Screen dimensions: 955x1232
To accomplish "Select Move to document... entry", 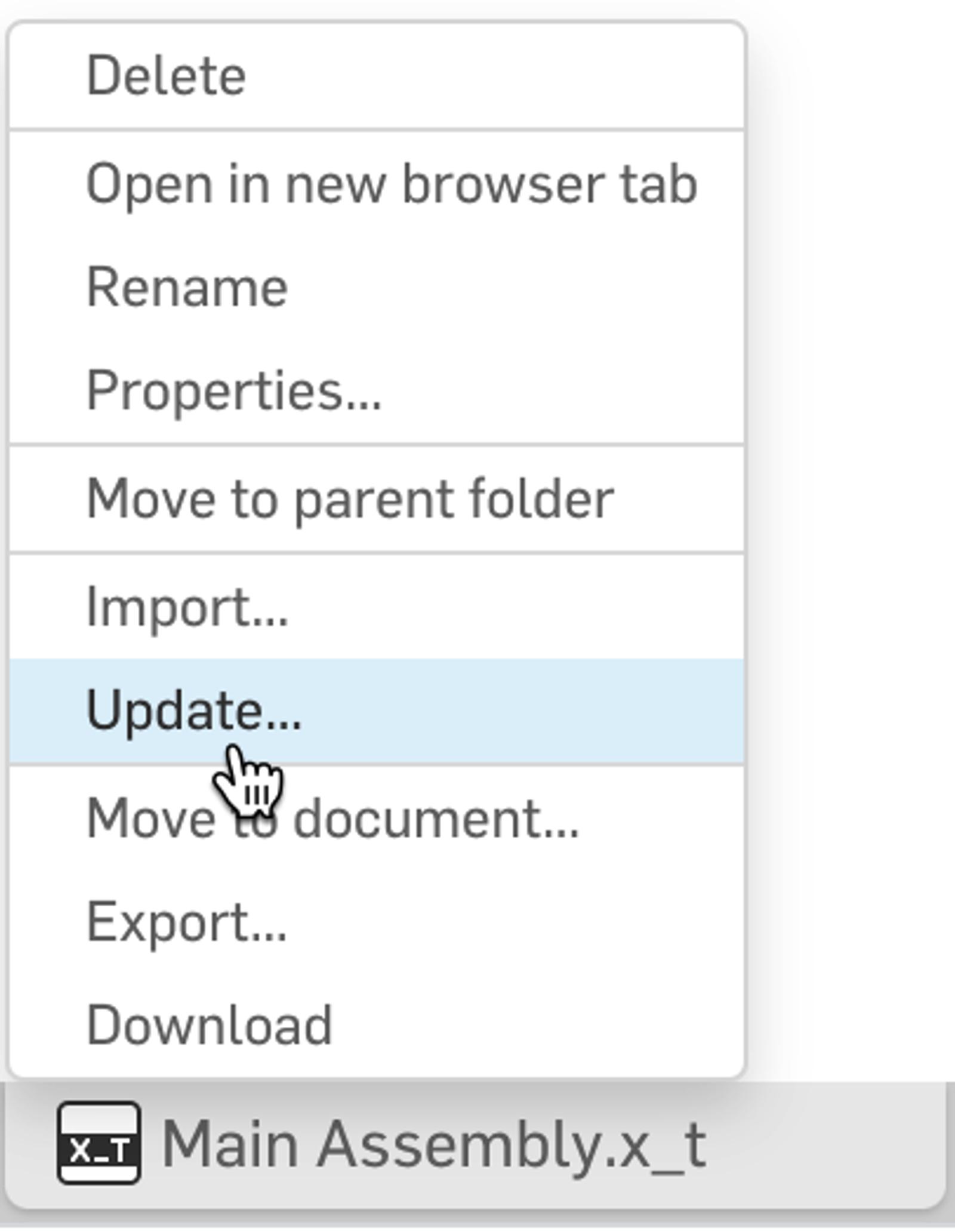I will pos(333,819).
